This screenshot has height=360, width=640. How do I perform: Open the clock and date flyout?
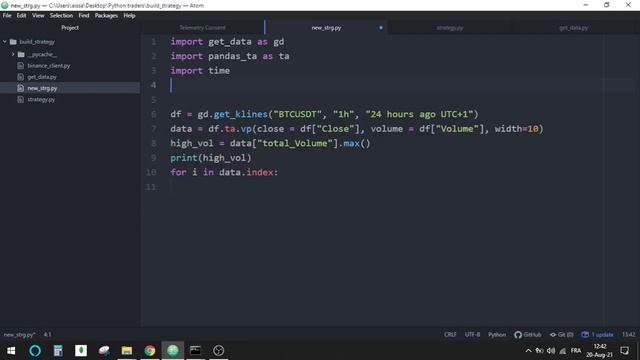point(600,351)
